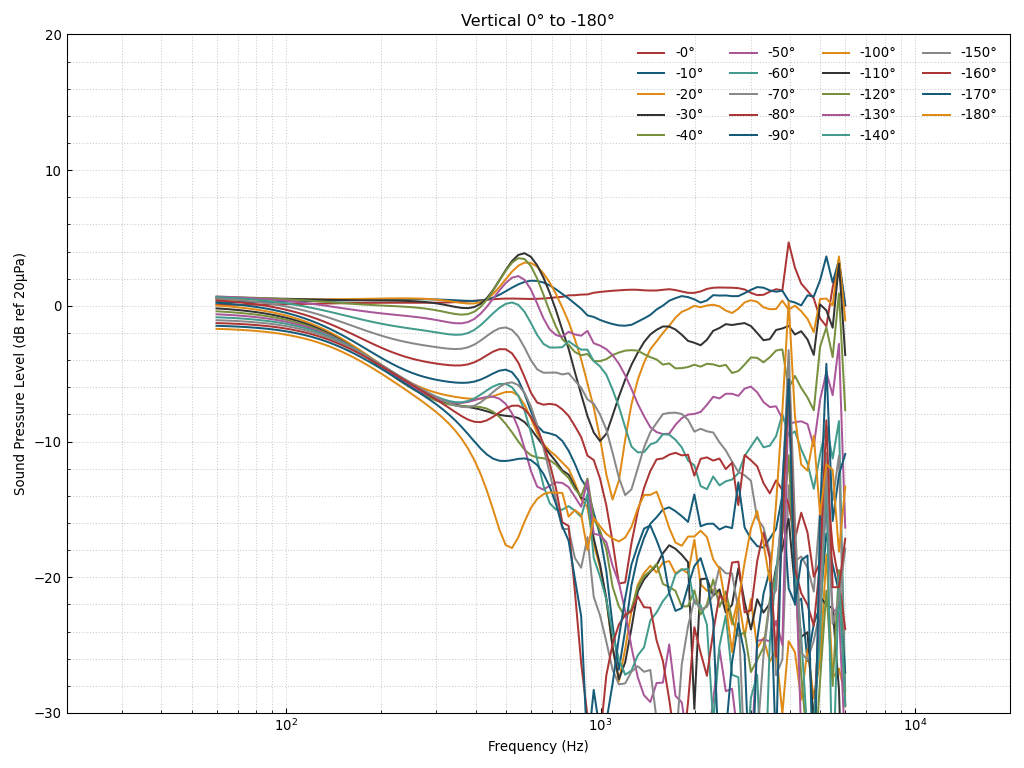The height and width of the screenshot is (768, 1024).
Task: Click the legend entry '-30°'
Action: coord(670,114)
